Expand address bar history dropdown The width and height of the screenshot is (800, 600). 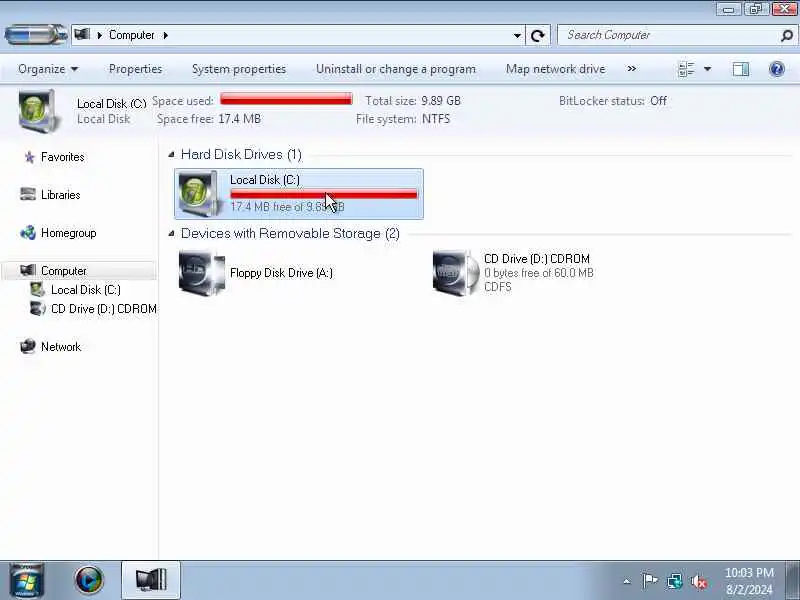click(x=517, y=35)
